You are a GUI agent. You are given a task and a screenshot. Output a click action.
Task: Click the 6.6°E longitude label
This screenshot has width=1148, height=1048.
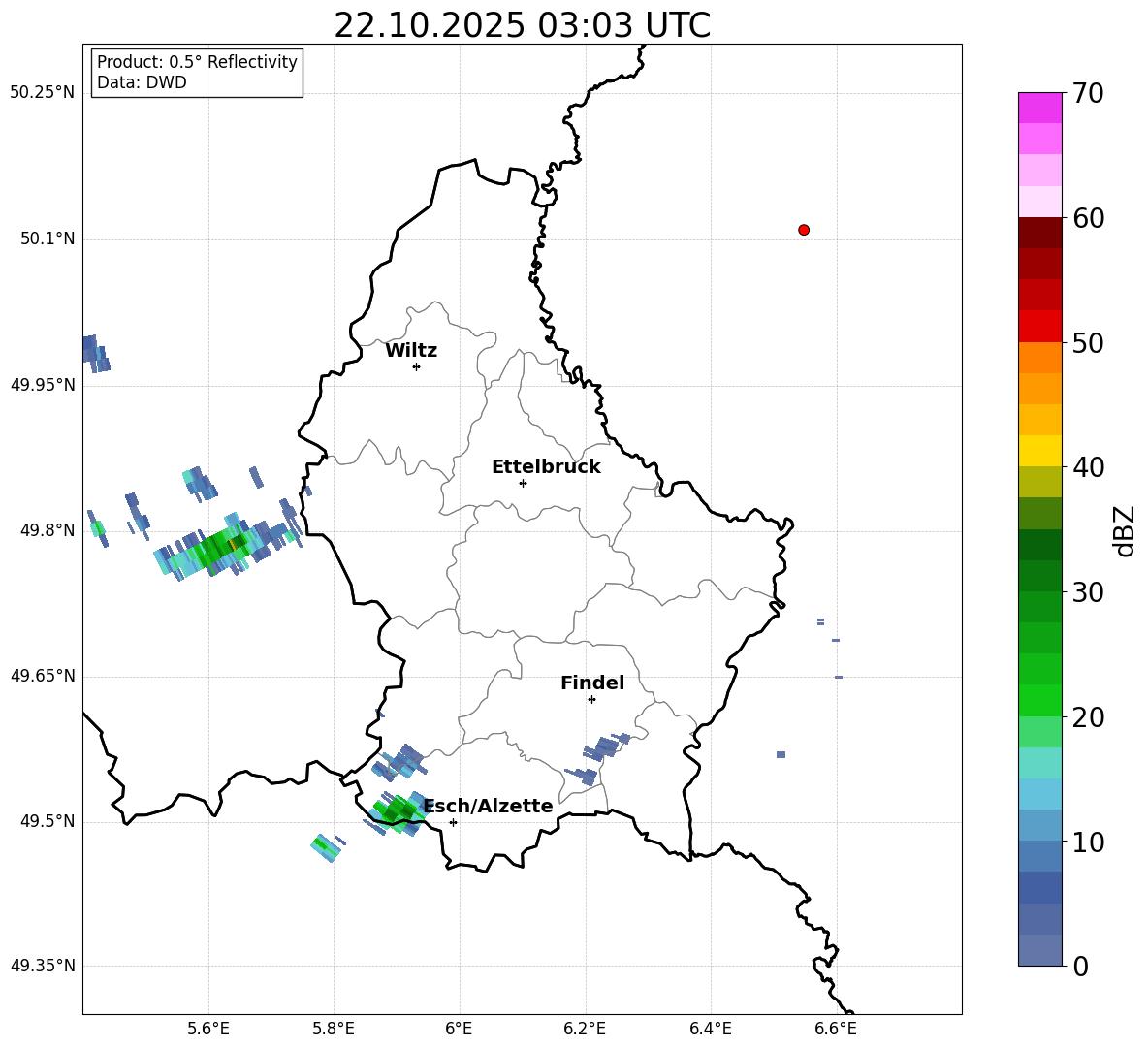[836, 1029]
